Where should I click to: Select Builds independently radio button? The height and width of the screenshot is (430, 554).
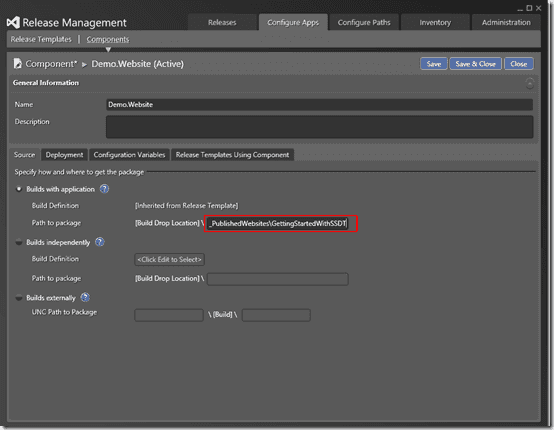pyautogui.click(x=19, y=242)
